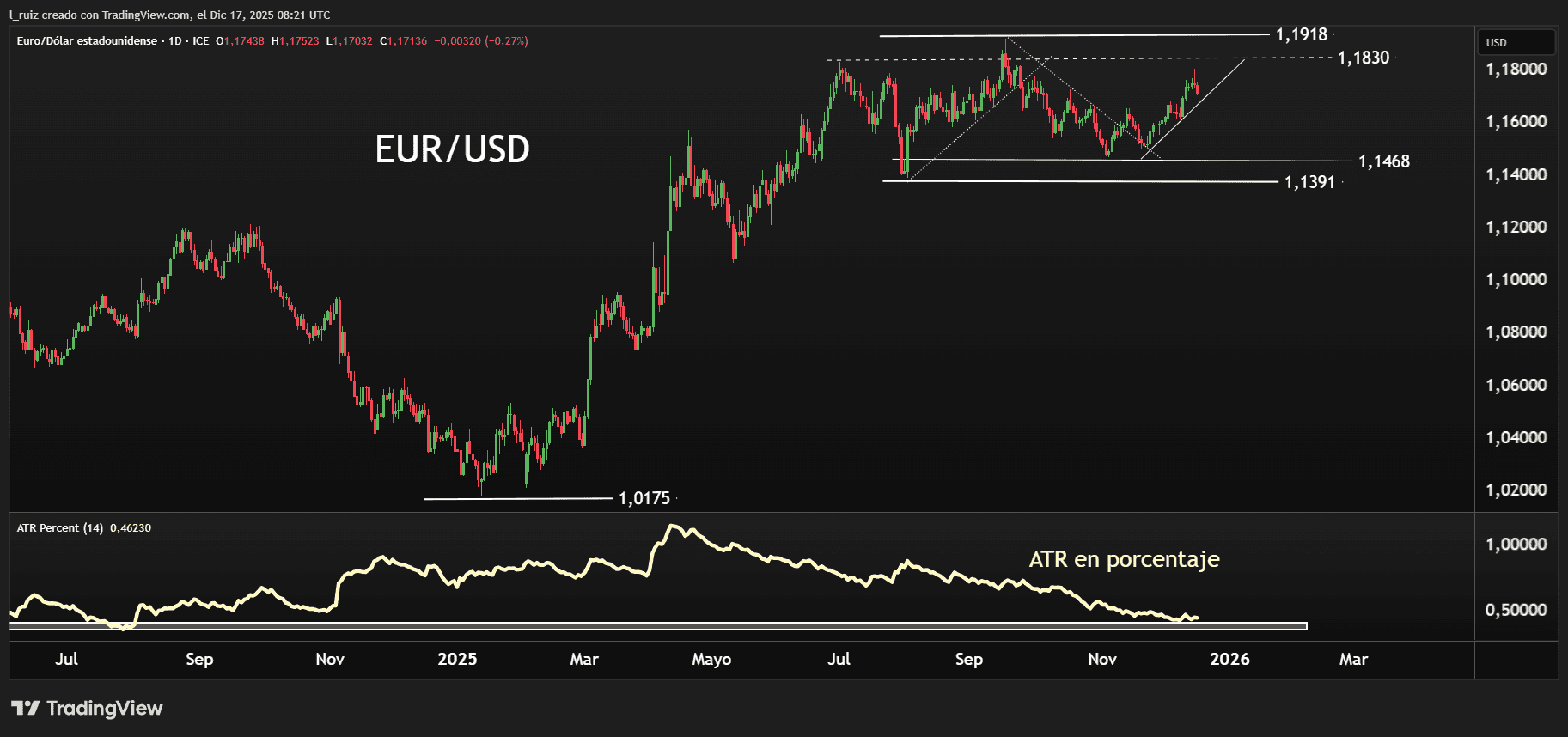Click 0,50000 on the ATR scale

click(1516, 610)
